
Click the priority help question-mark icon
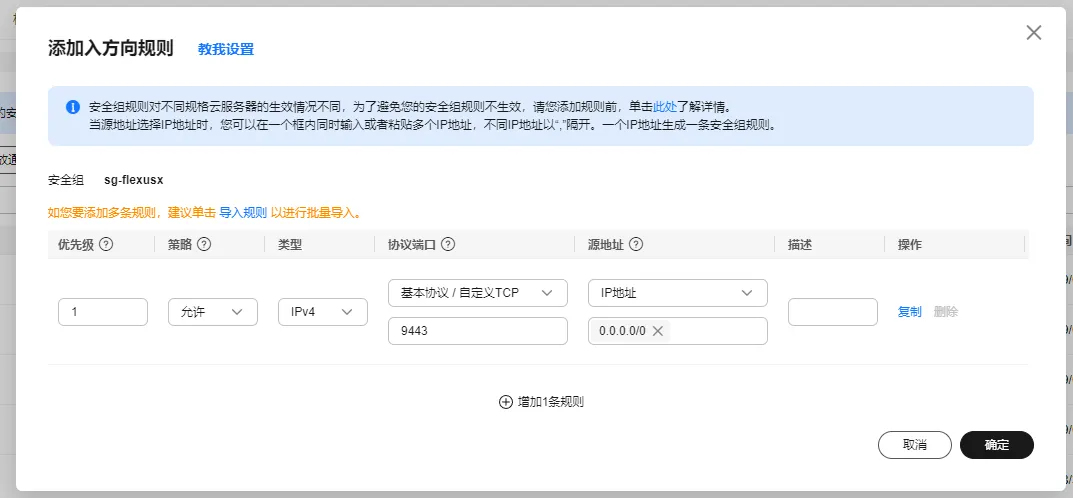[105, 244]
